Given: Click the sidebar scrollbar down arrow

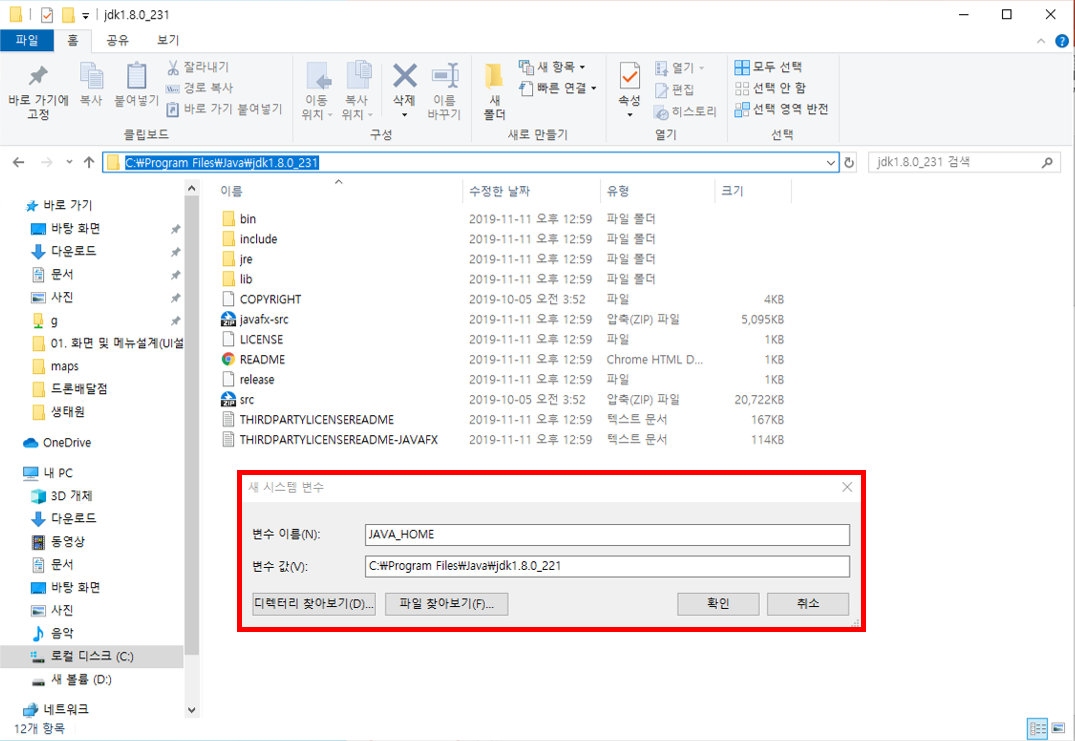Looking at the screenshot, I should (x=191, y=710).
